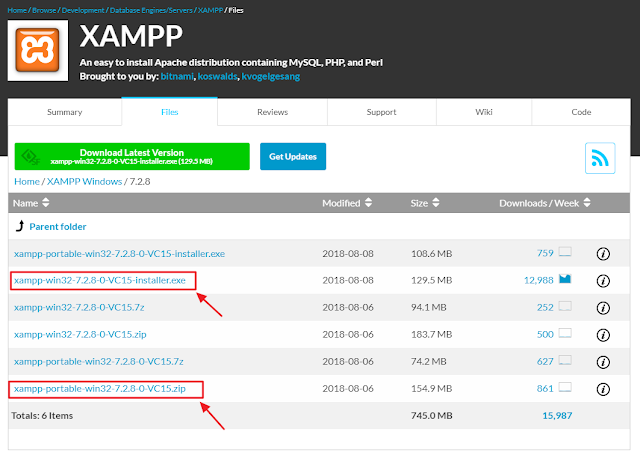Download xampp-win32-7.2.8-0-VC15-installer.exe file

[100, 280]
